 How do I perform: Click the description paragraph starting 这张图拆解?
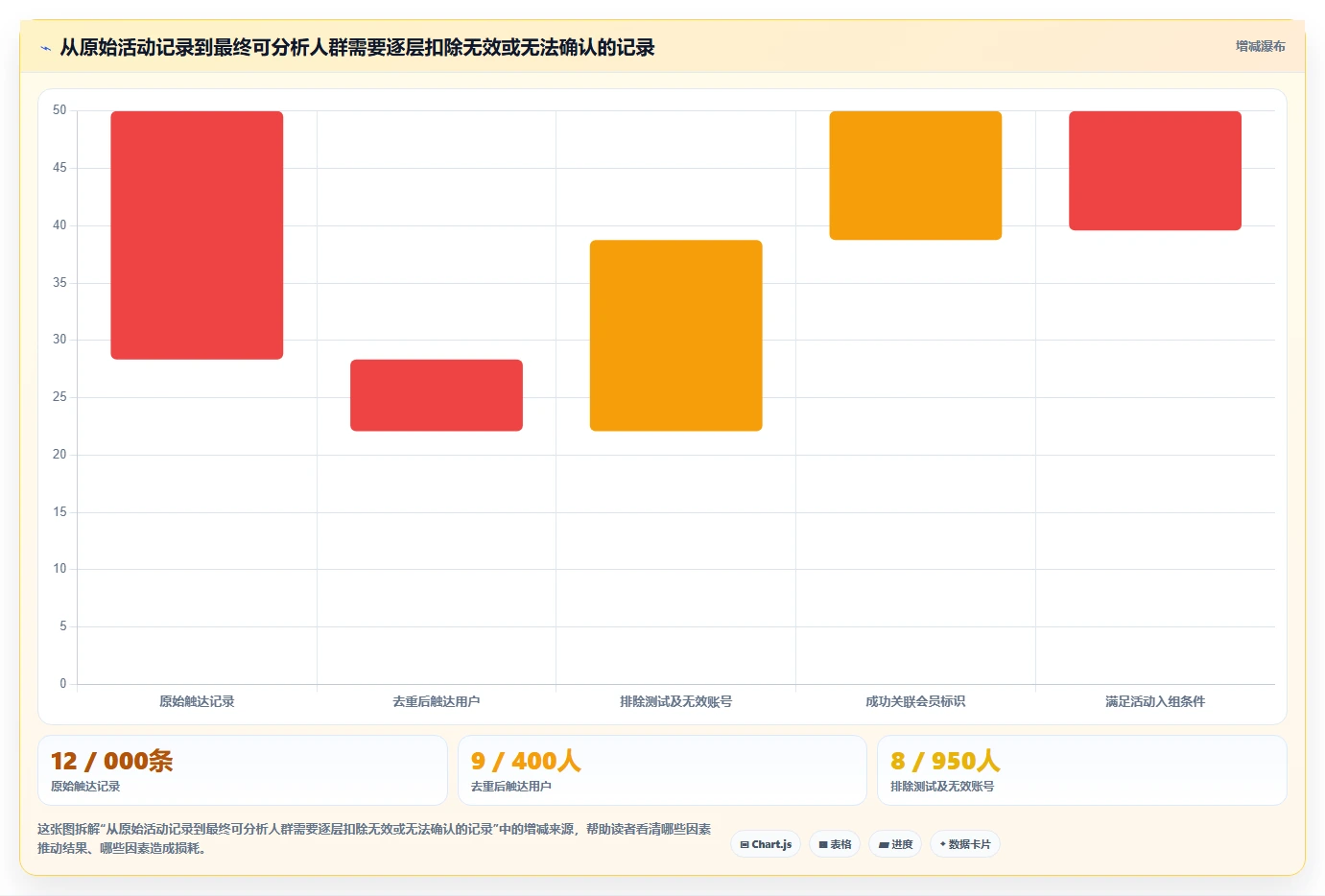coord(374,838)
